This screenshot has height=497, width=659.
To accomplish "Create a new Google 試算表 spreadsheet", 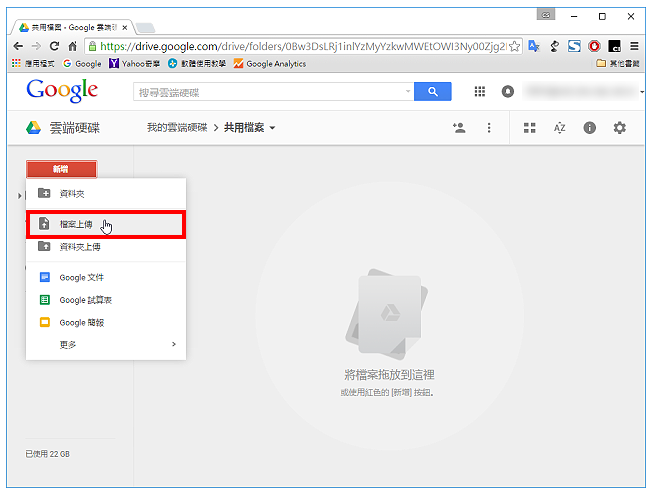I will [106, 300].
